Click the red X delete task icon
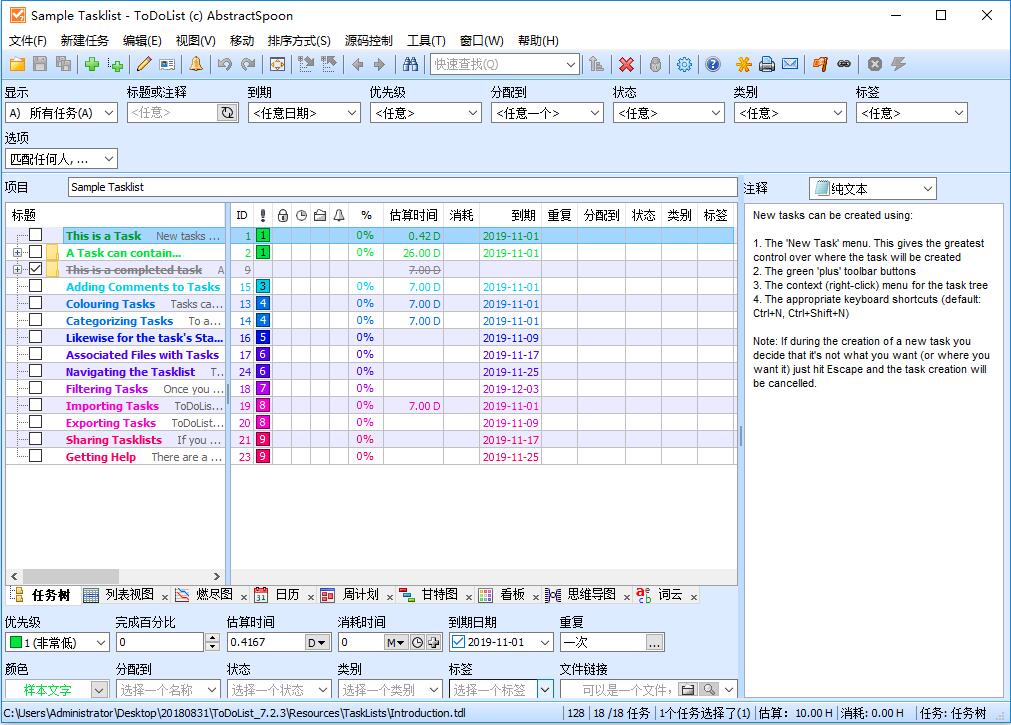 [626, 65]
